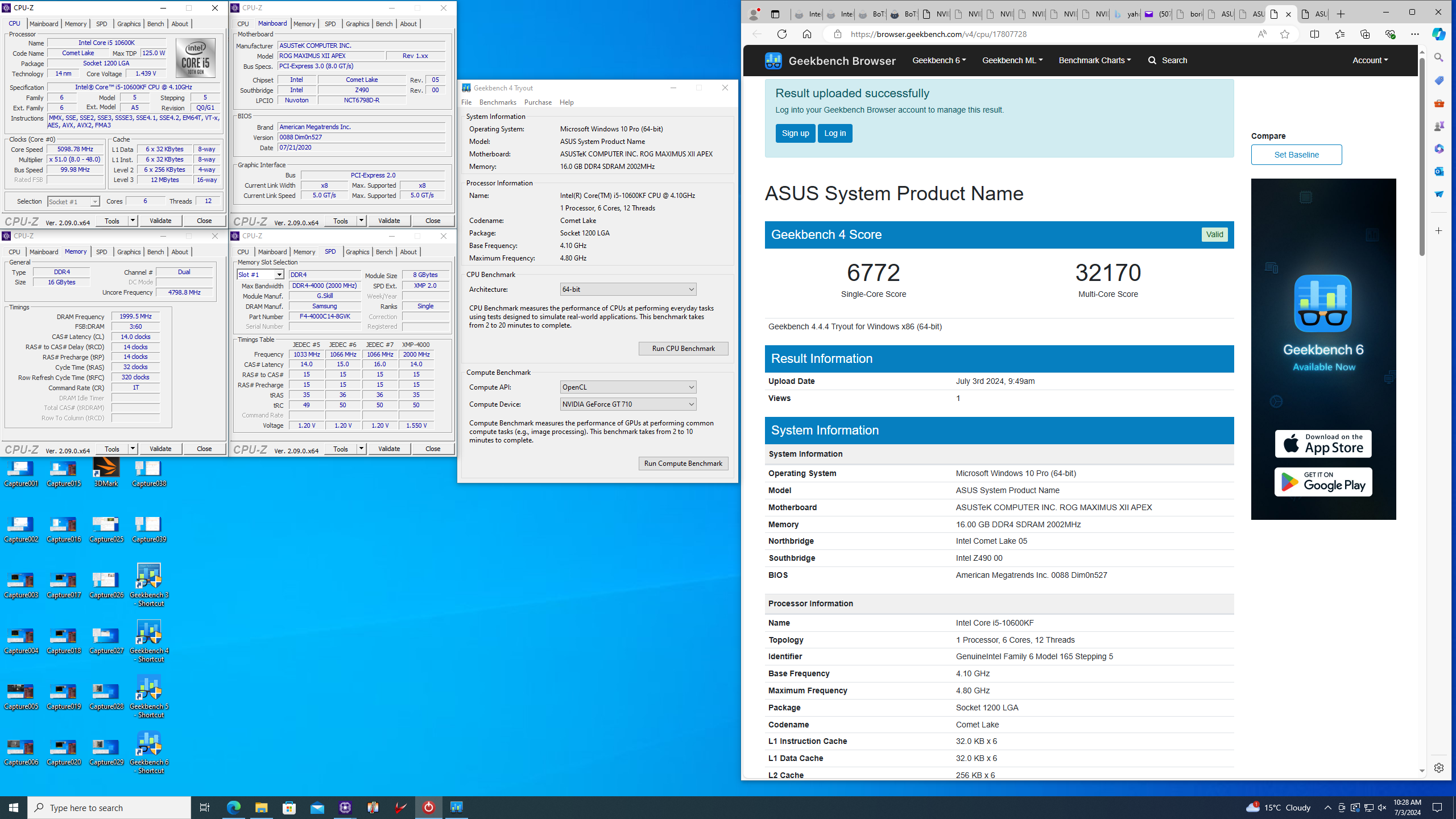Open Benchmarks menu in Geekbench 4
The image size is (1456, 819).
point(498,102)
